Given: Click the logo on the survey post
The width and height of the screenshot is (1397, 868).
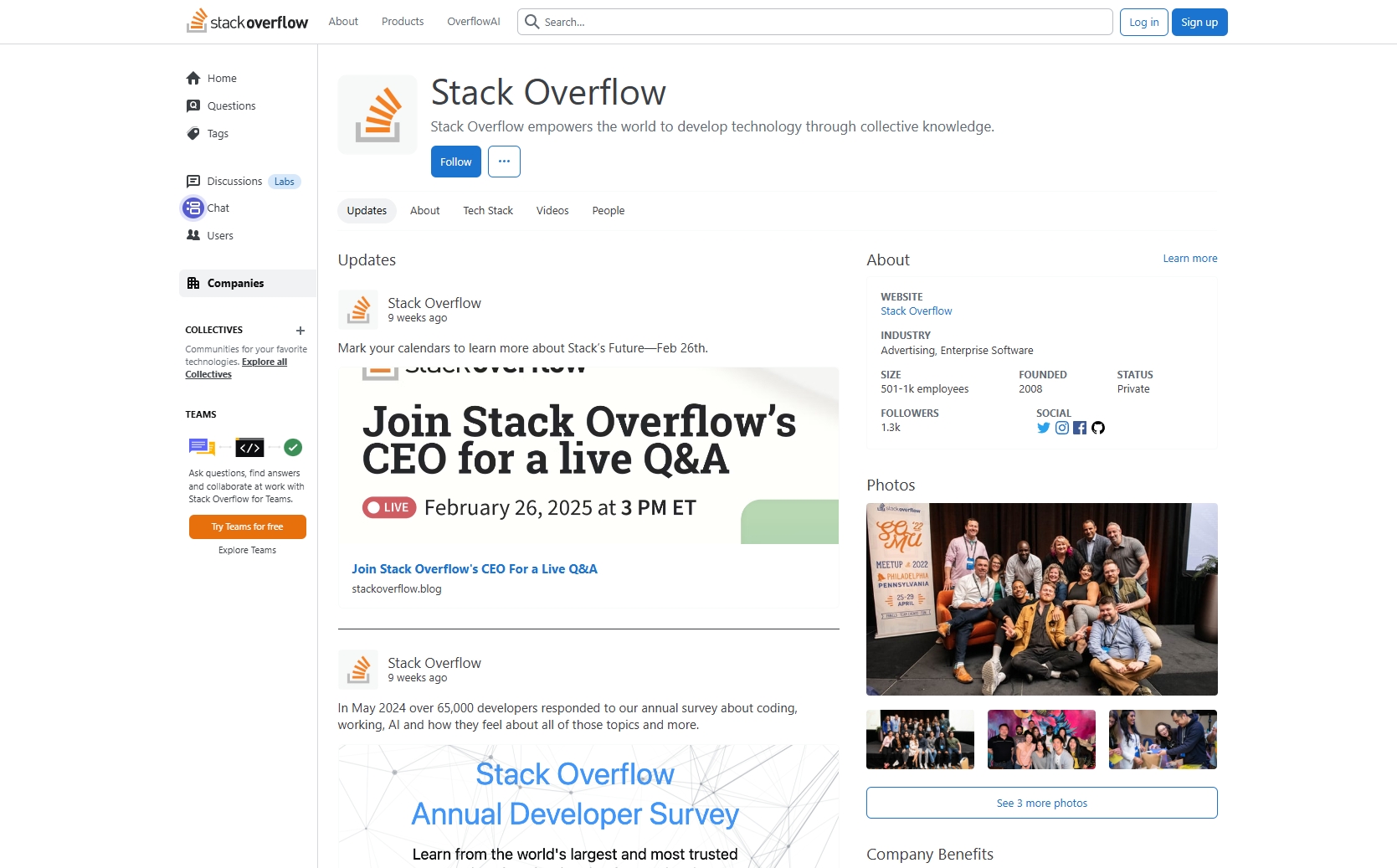Looking at the screenshot, I should [358, 670].
